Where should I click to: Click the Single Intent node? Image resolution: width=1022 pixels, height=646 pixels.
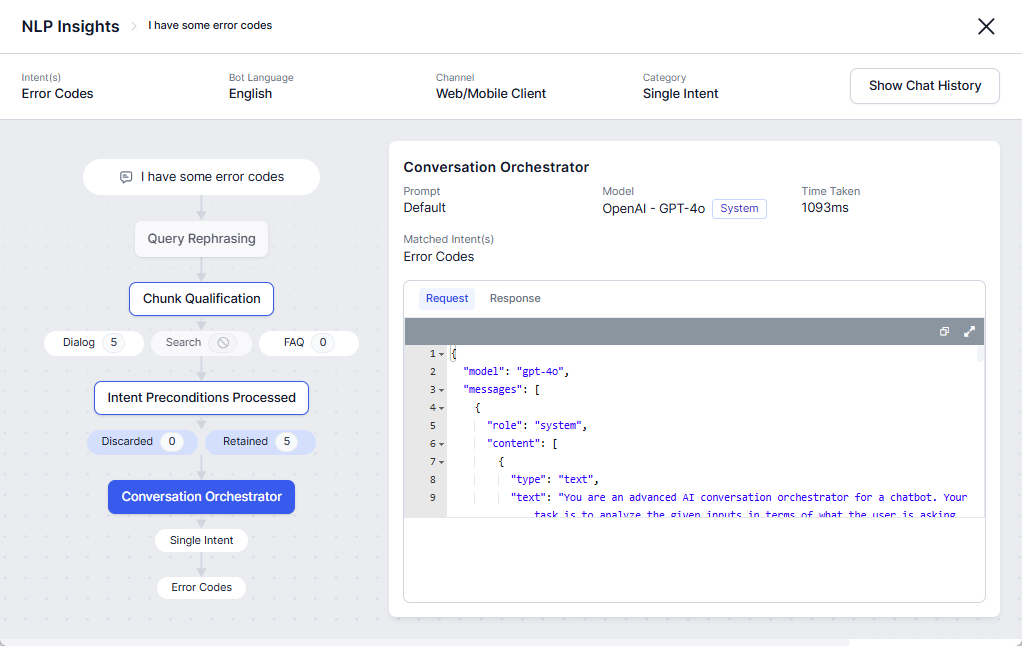tap(201, 540)
